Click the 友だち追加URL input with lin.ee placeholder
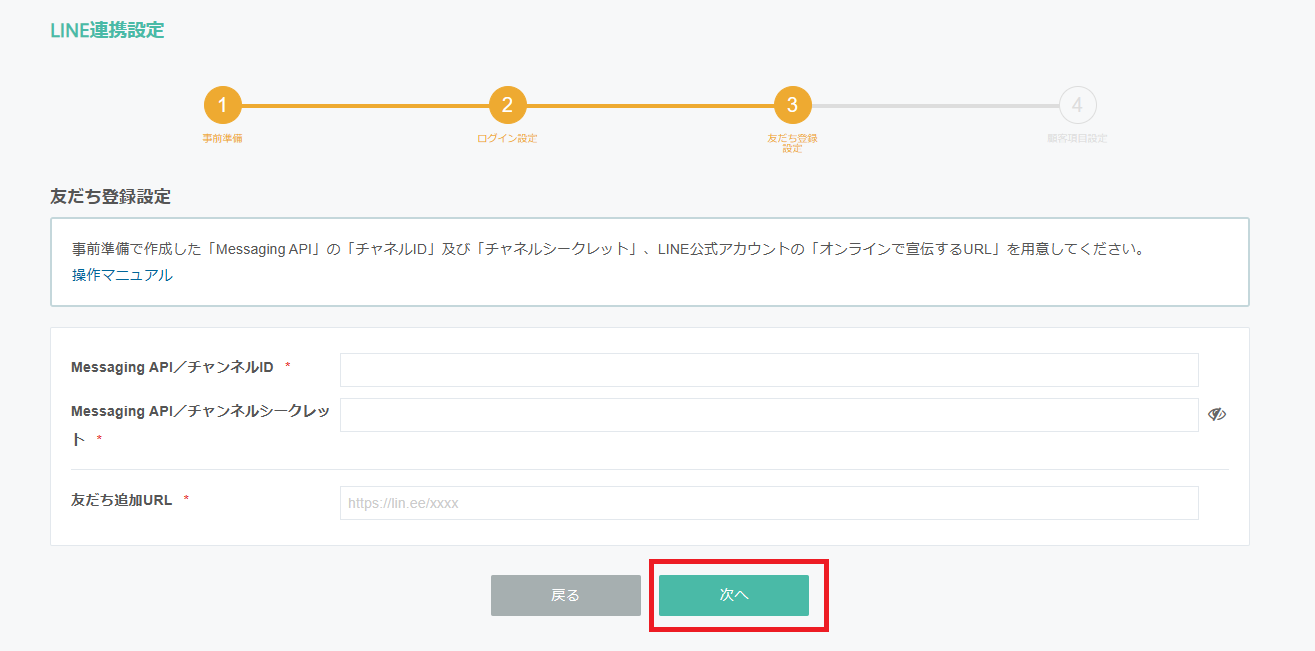 click(768, 503)
